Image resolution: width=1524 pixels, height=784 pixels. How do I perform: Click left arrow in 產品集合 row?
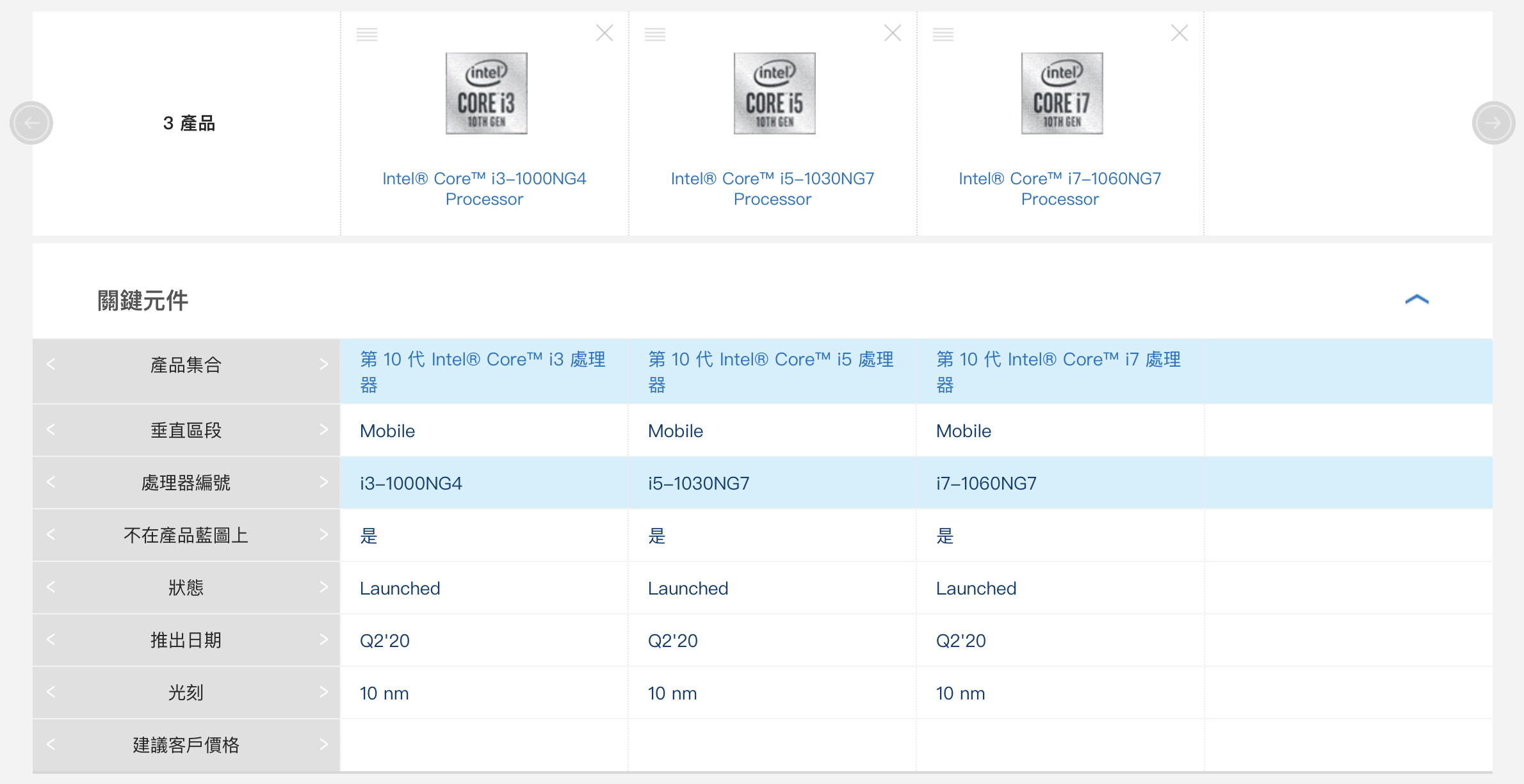(51, 364)
